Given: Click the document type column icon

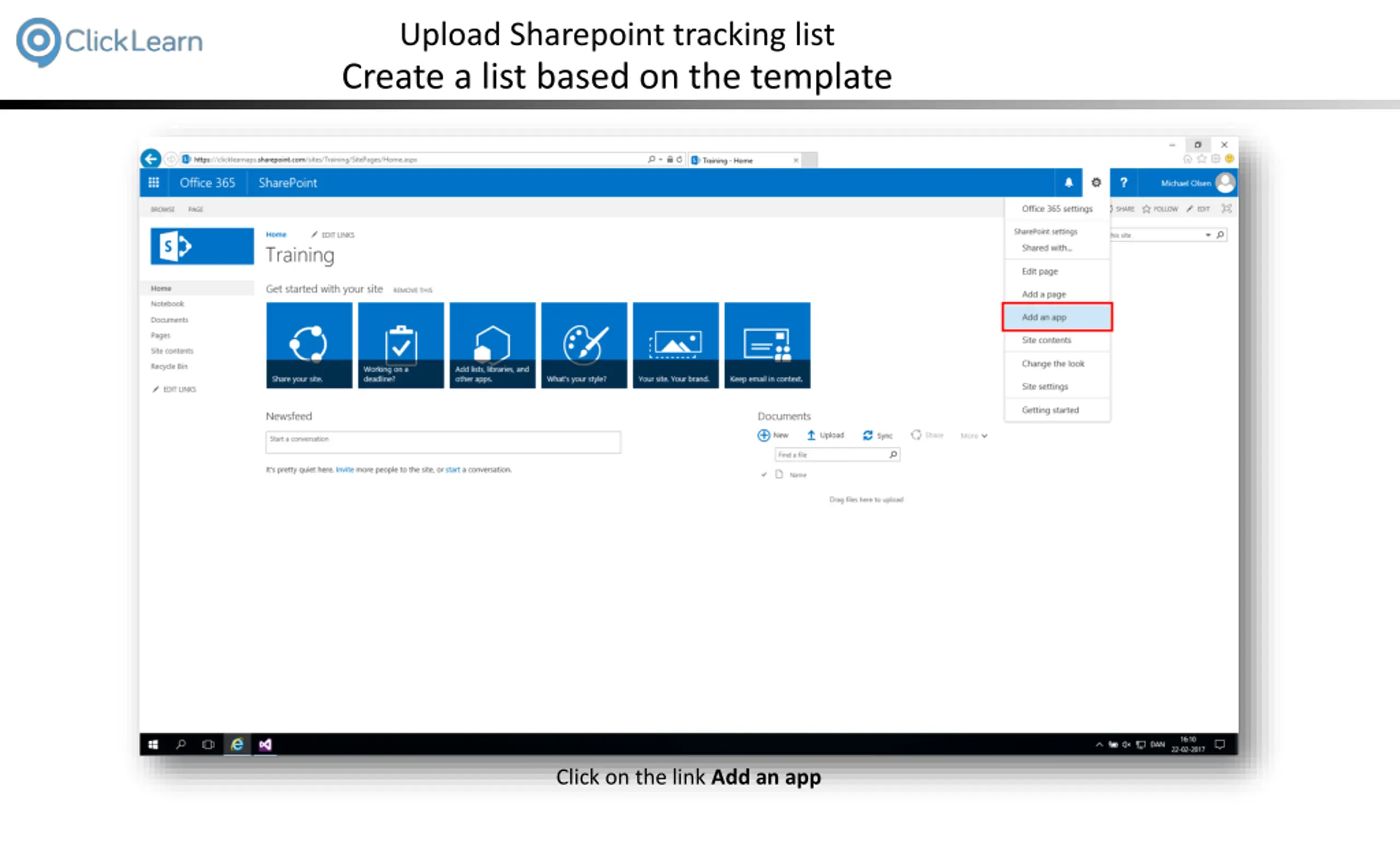Looking at the screenshot, I should [779, 474].
